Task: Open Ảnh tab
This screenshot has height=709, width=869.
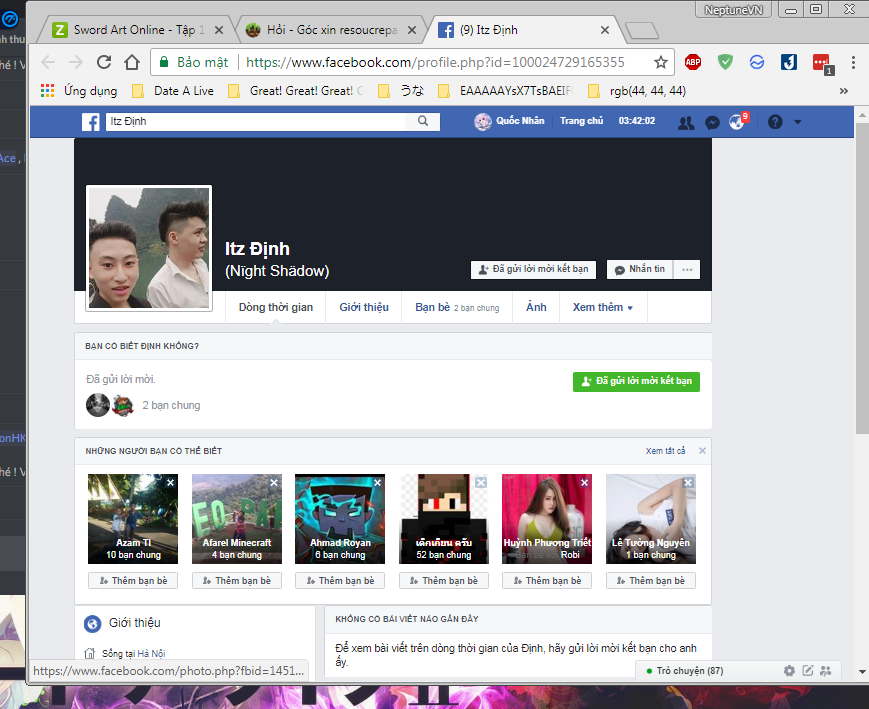Action: point(536,307)
